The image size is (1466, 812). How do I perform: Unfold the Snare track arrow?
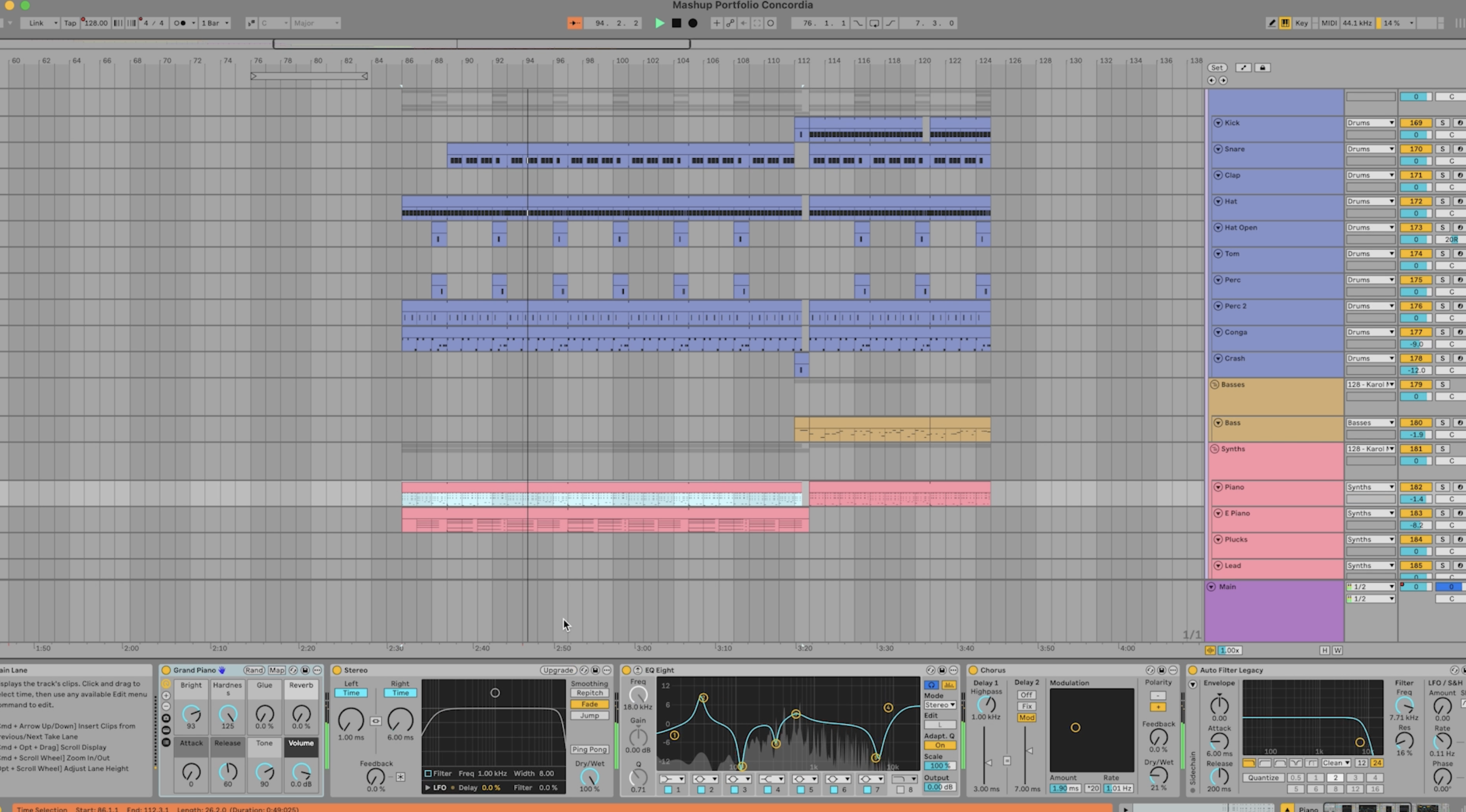[1218, 149]
